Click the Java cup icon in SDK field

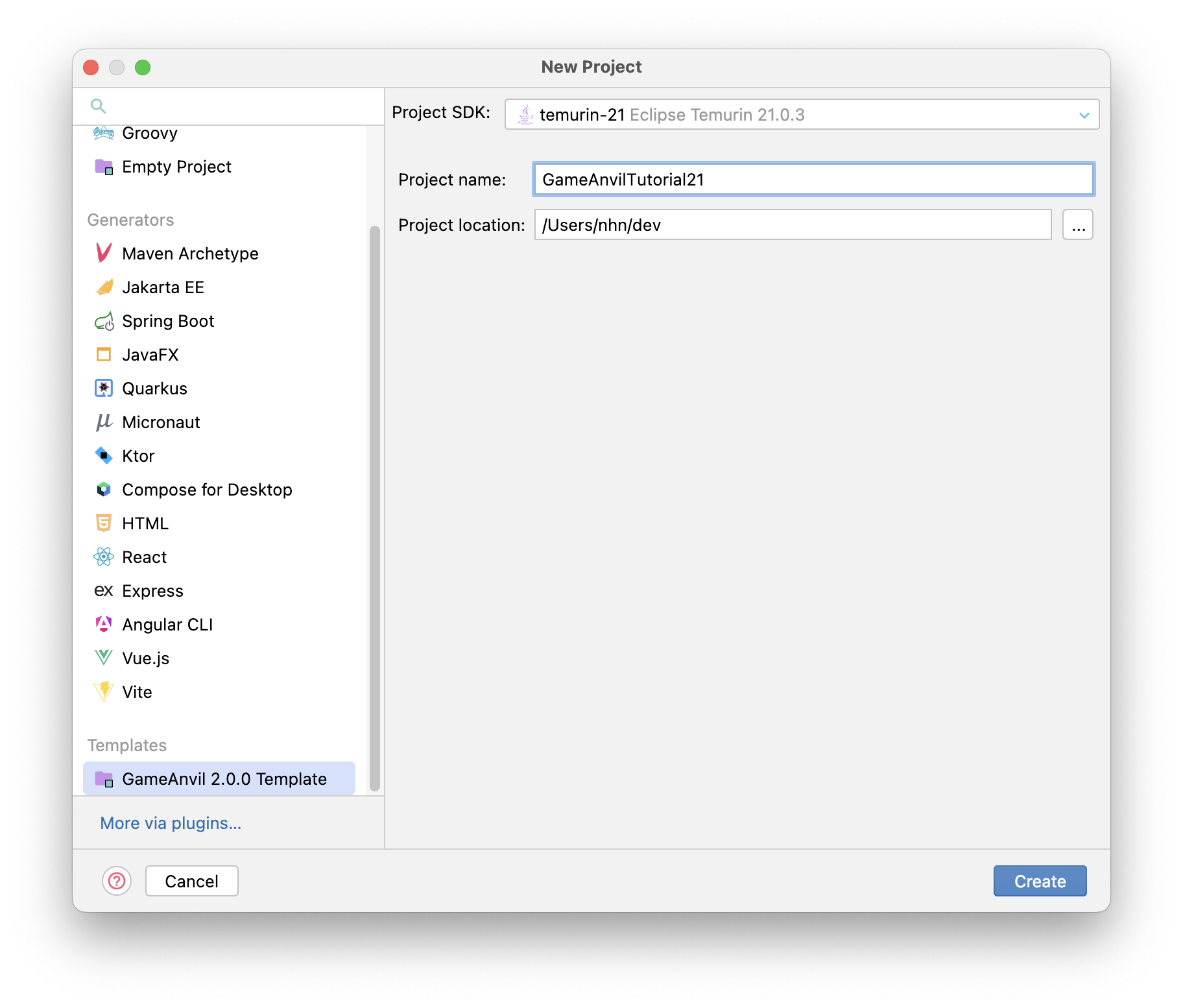pyautogui.click(x=525, y=115)
